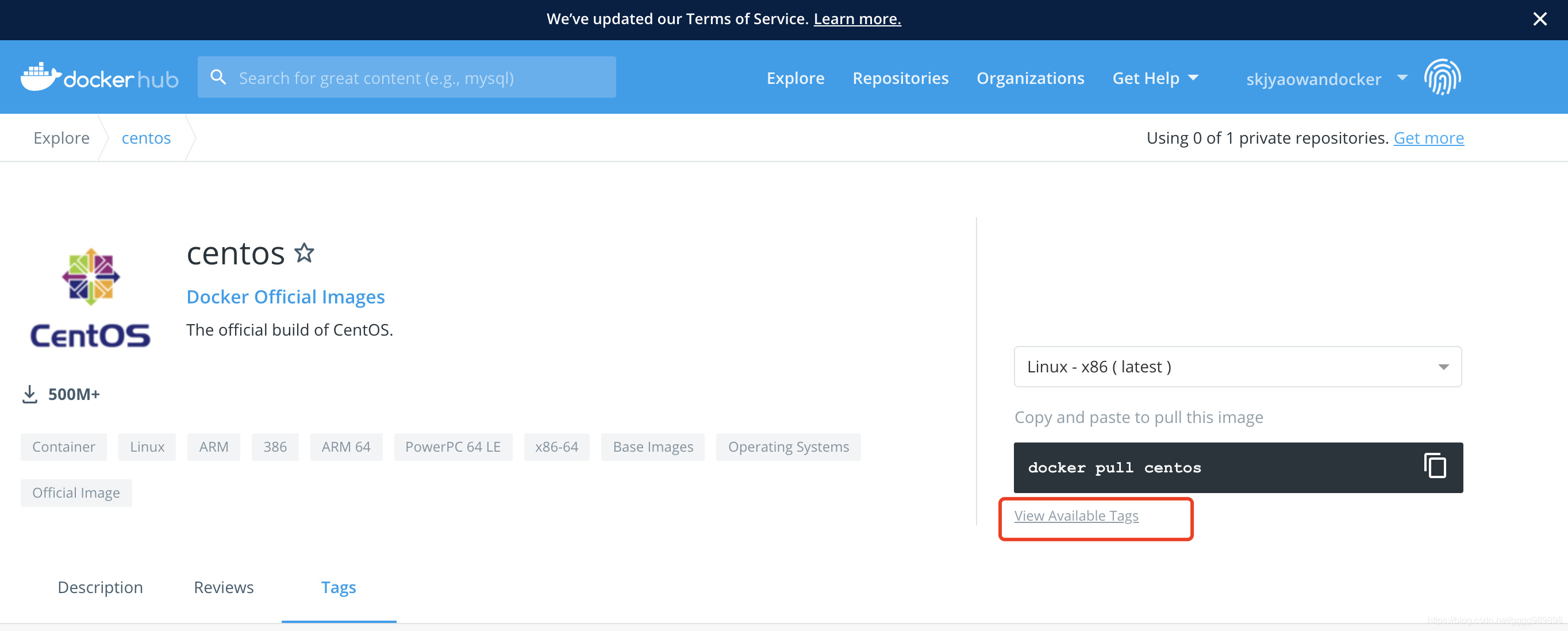1568x631 pixels.
Task: Click the 386 architecture chip
Action: [275, 447]
